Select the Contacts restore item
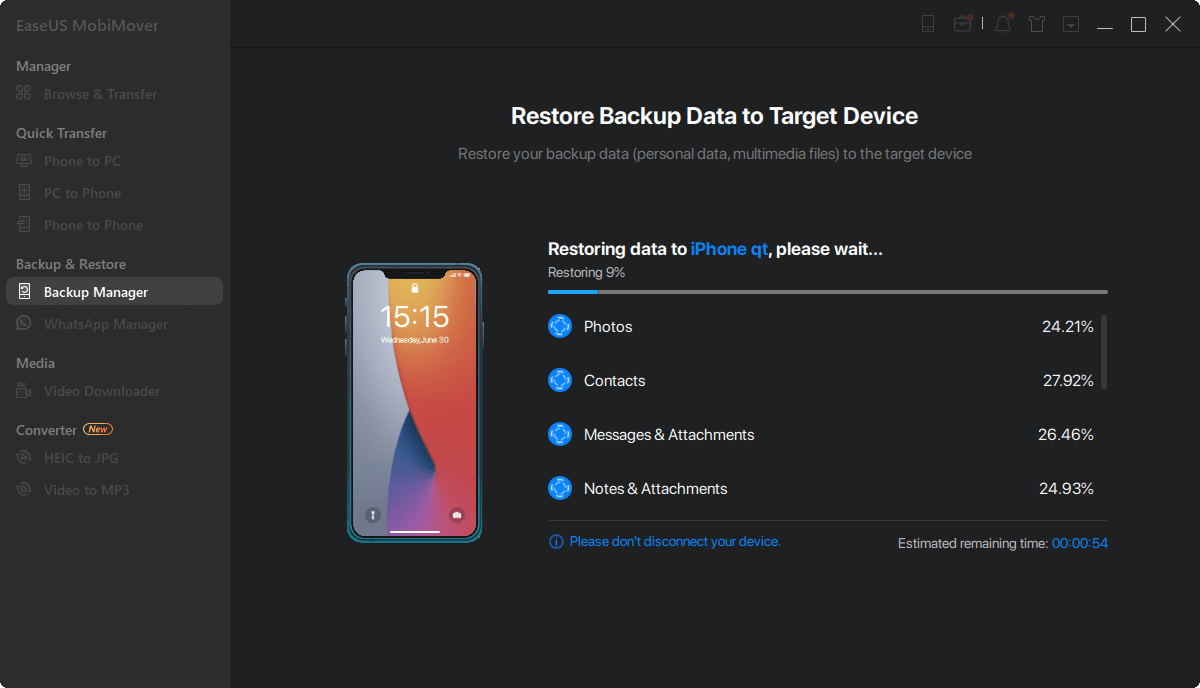Image resolution: width=1200 pixels, height=688 pixels. pos(614,380)
